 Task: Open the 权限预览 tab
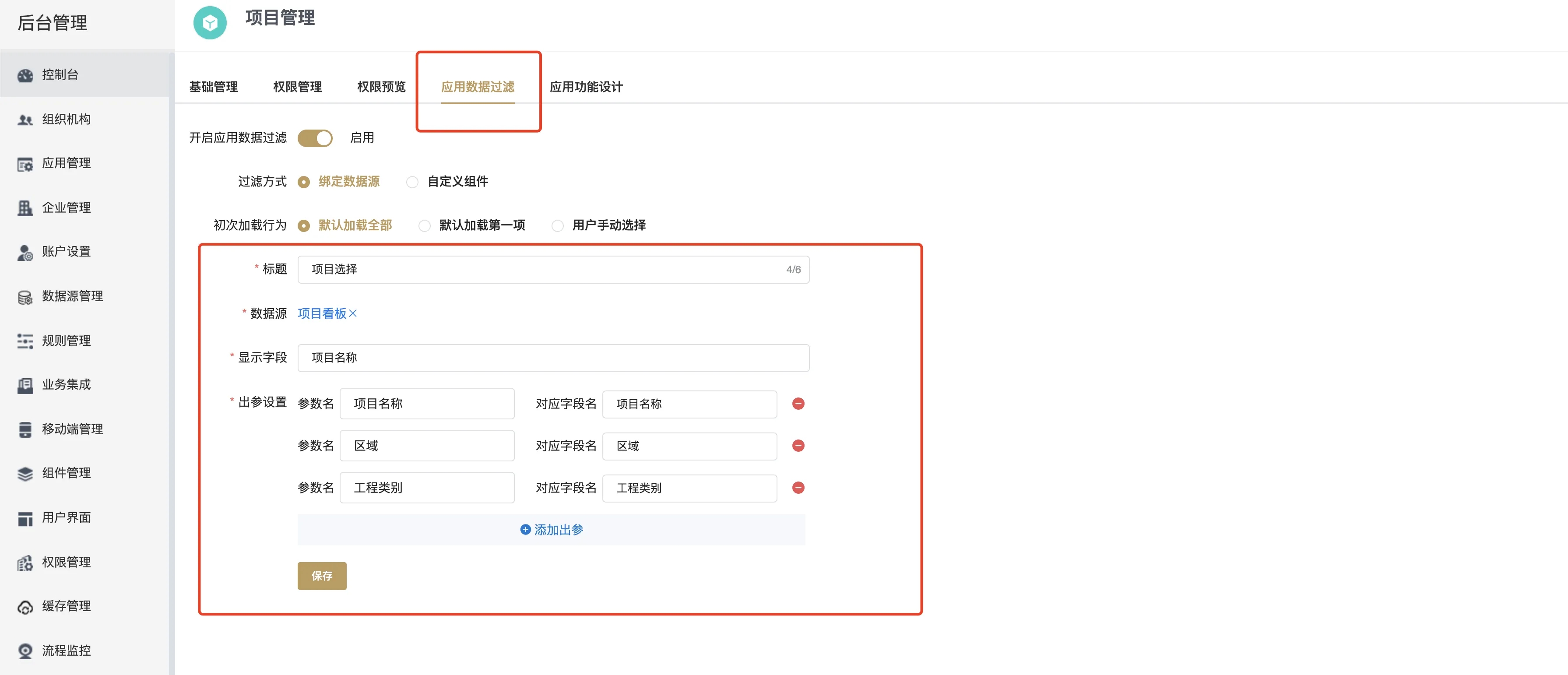pos(381,87)
